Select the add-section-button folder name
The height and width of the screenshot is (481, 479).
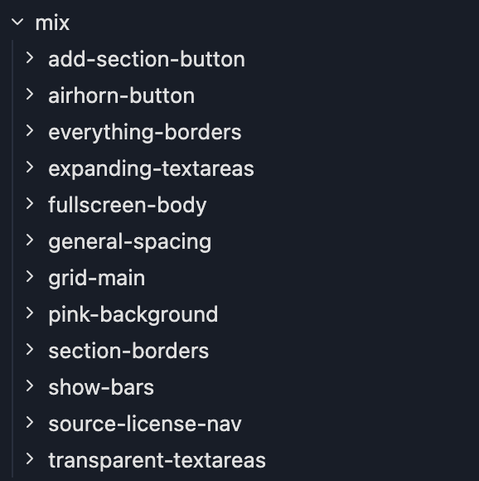pos(147,59)
